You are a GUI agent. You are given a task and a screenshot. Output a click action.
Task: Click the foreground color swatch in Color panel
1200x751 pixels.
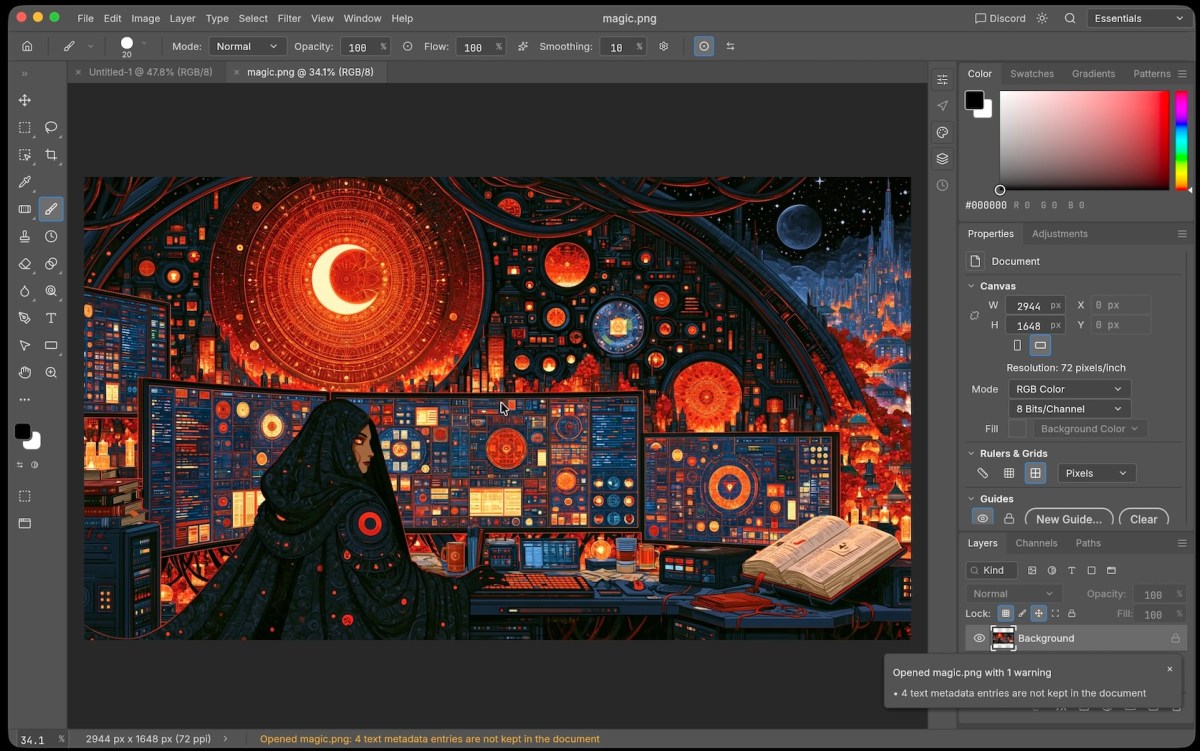click(x=974, y=100)
